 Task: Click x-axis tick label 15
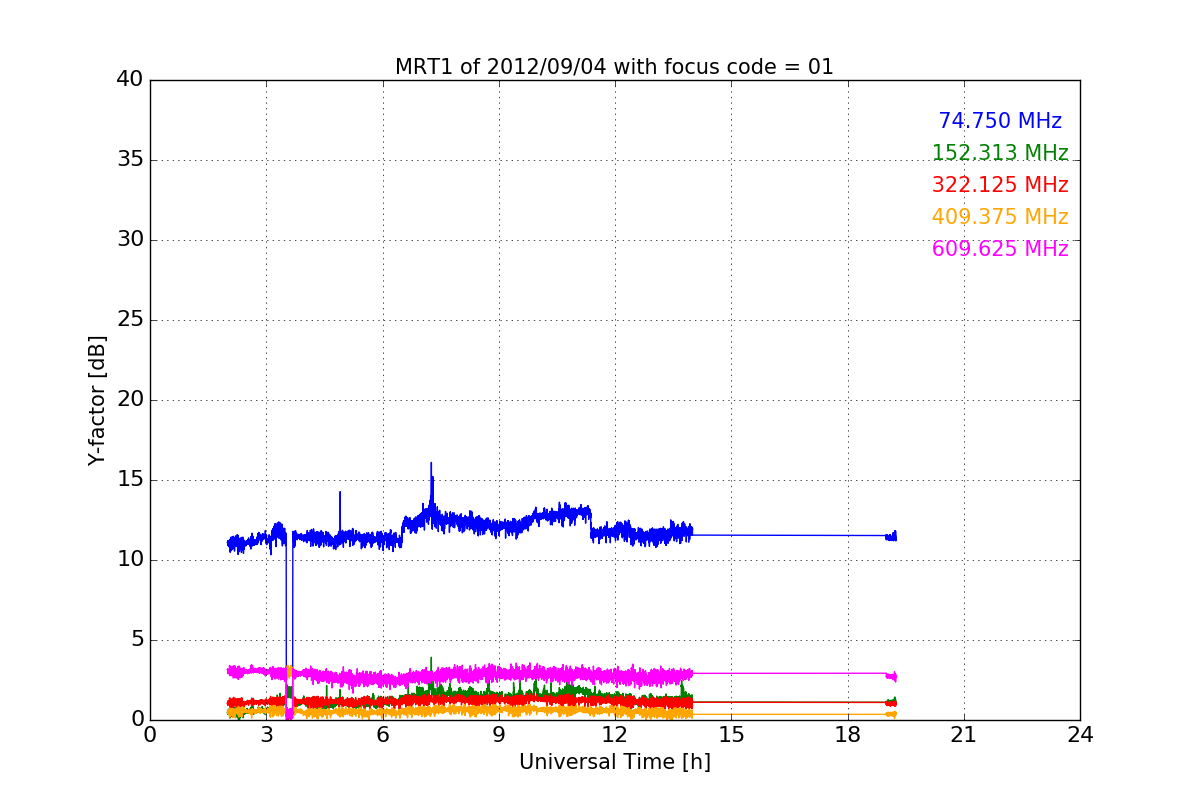click(x=731, y=735)
